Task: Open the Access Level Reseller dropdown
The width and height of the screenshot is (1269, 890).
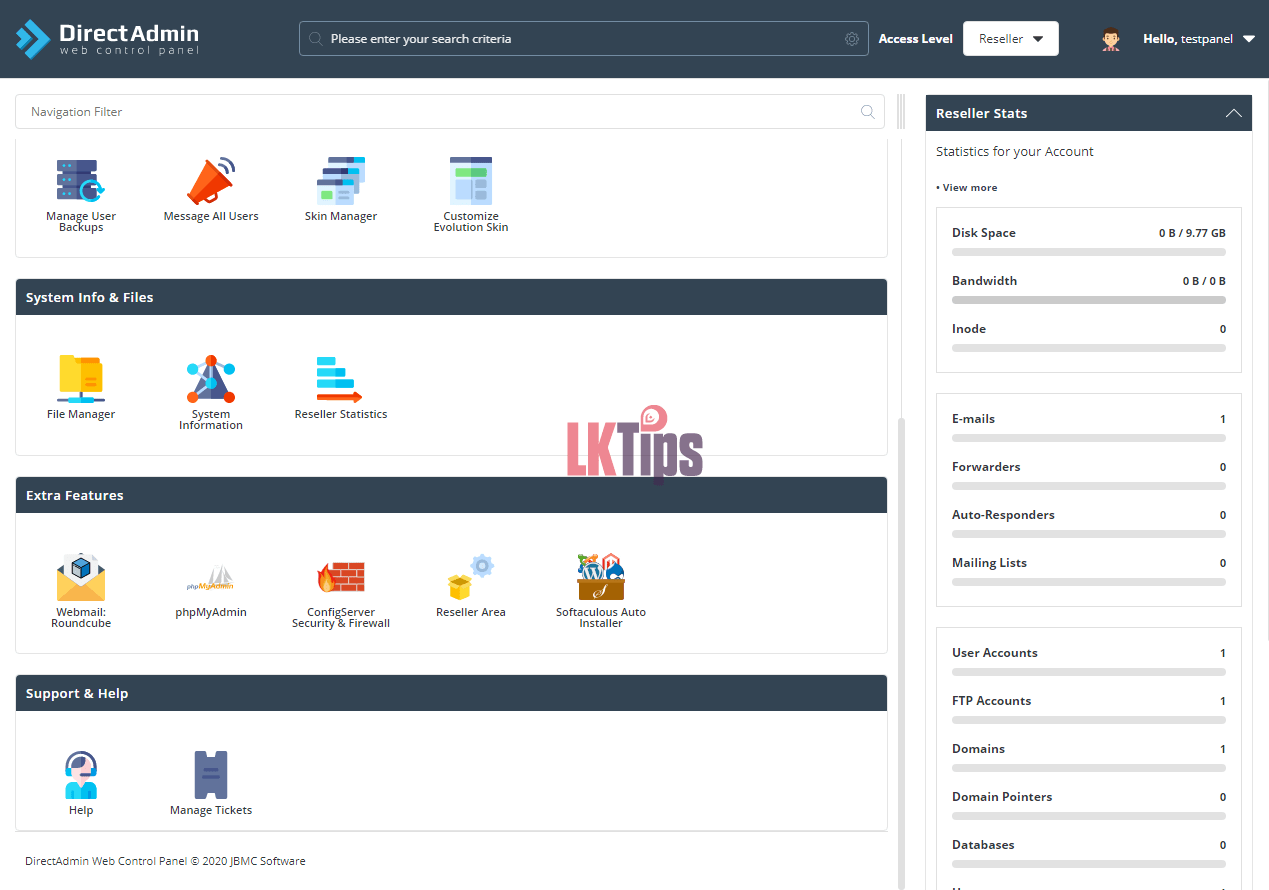Action: coord(1011,39)
